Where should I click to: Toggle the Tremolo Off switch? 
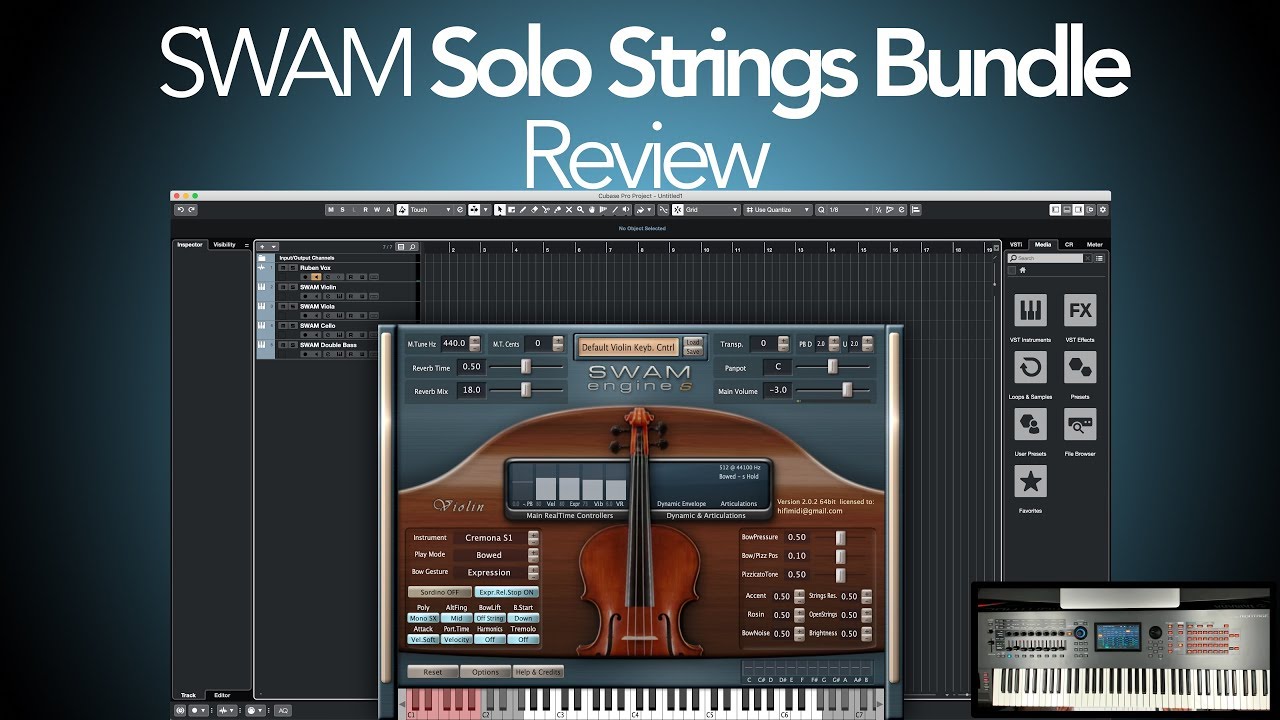pos(523,639)
